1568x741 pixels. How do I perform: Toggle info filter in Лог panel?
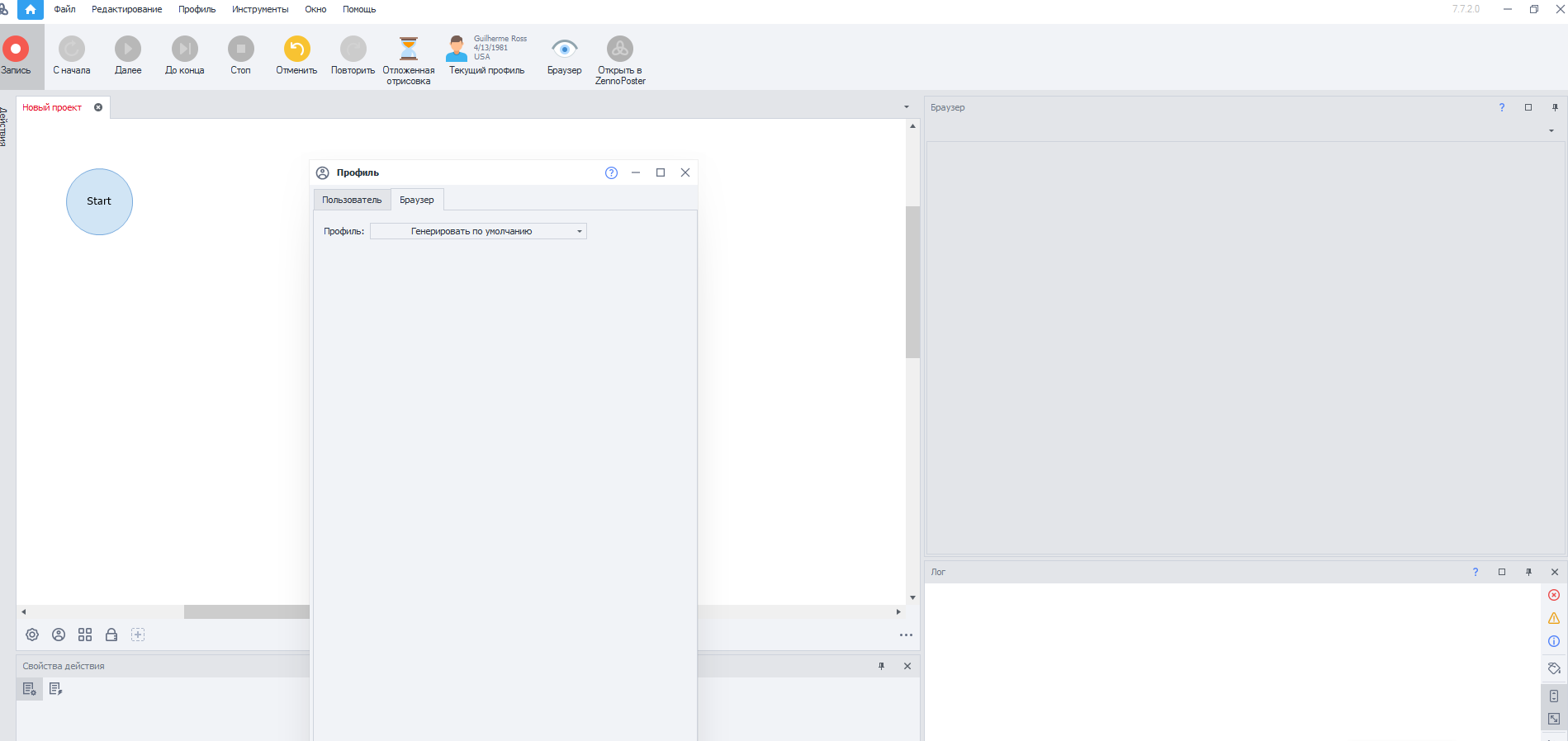click(x=1554, y=641)
